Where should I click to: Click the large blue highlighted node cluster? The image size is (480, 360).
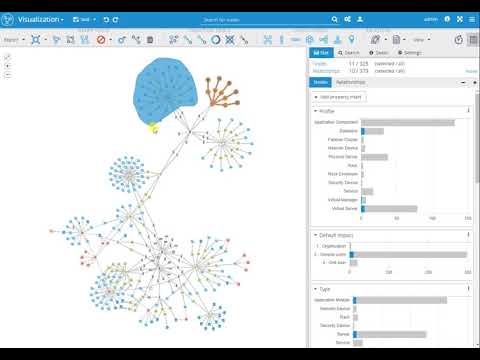(165, 90)
